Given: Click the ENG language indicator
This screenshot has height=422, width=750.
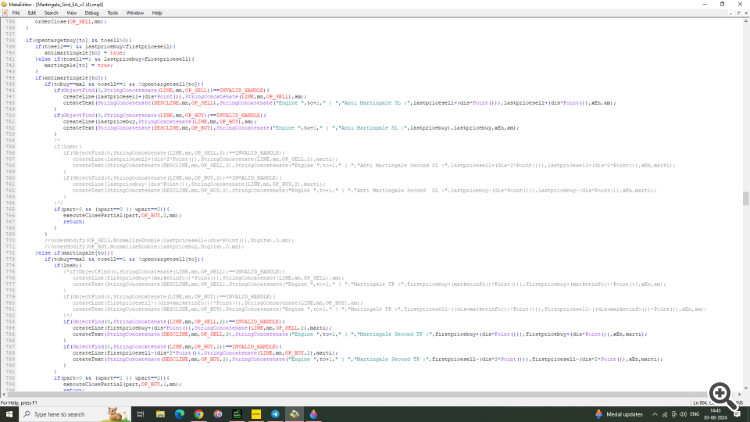Looking at the screenshot, I should click(x=695, y=414).
